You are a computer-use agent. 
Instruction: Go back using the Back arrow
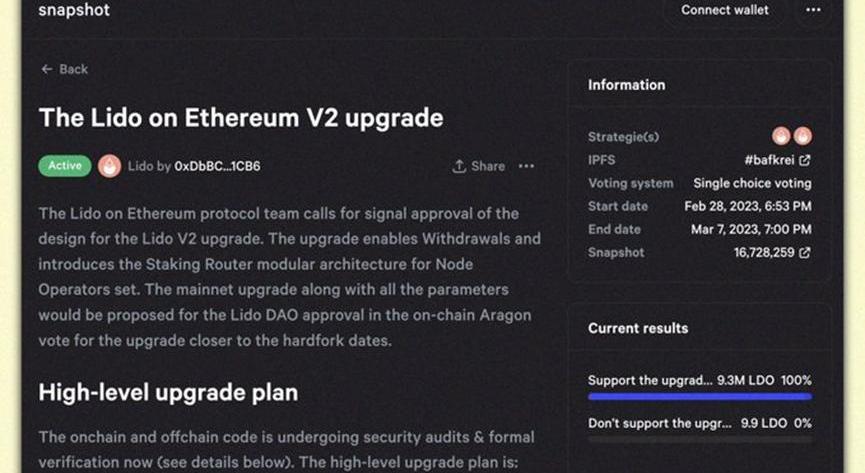(x=65, y=69)
